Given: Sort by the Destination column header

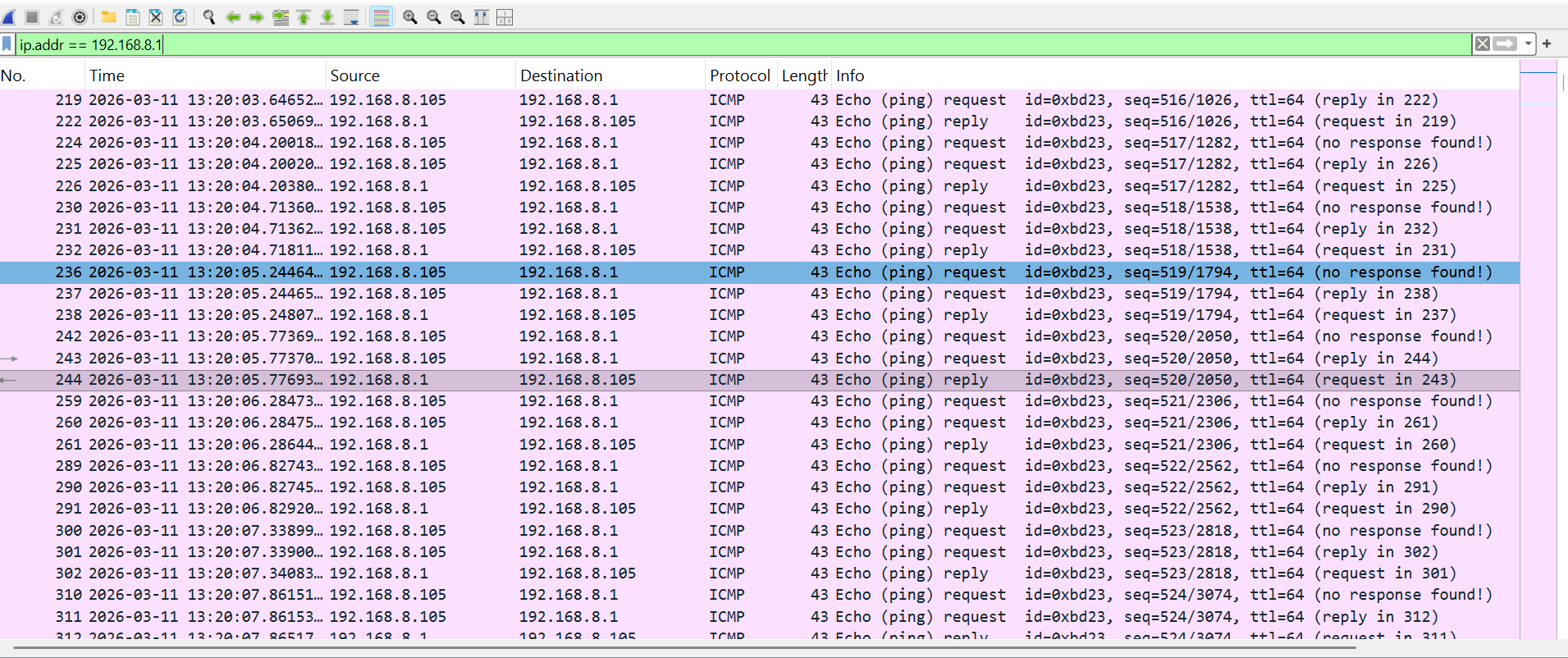Looking at the screenshot, I should coord(610,75).
